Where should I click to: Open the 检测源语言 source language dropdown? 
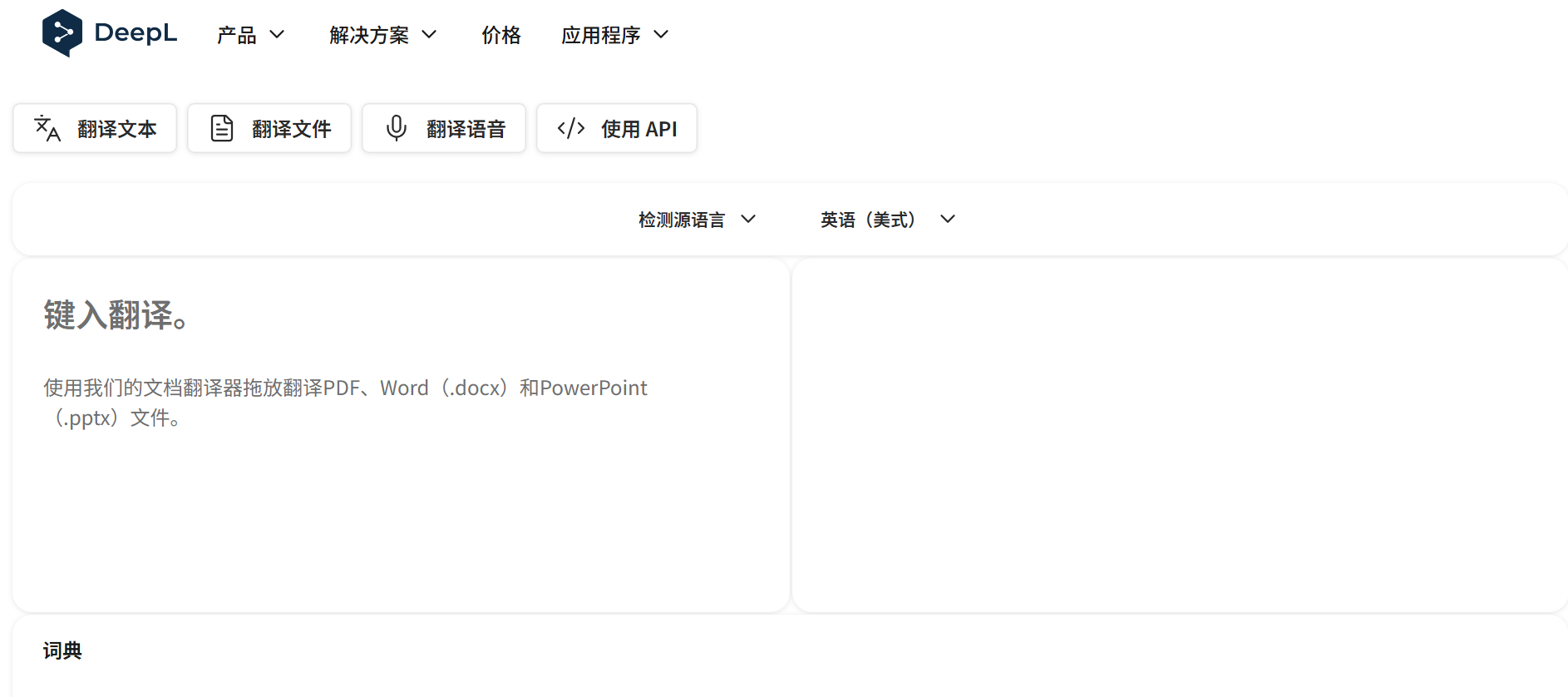coord(698,220)
